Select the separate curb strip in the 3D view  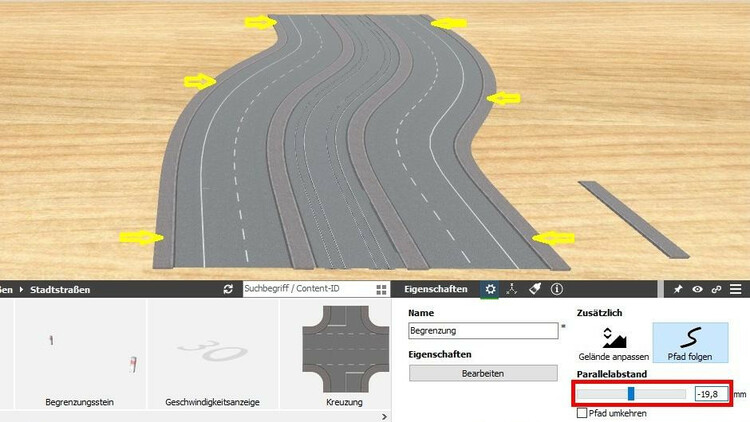coord(634,219)
